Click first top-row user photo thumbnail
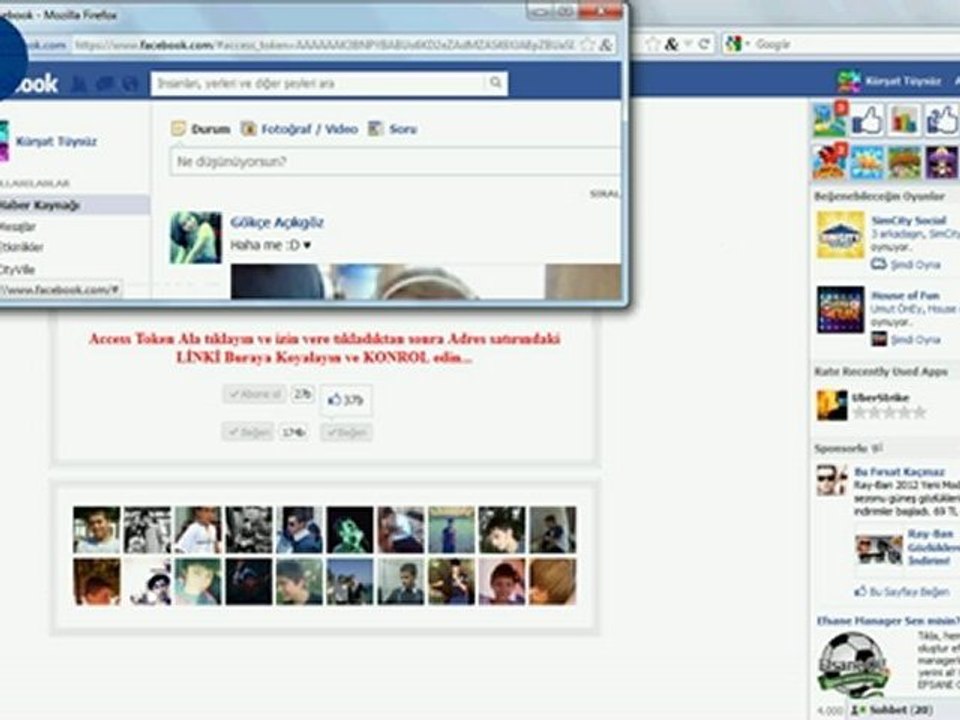This screenshot has width=960, height=720. pos(97,530)
